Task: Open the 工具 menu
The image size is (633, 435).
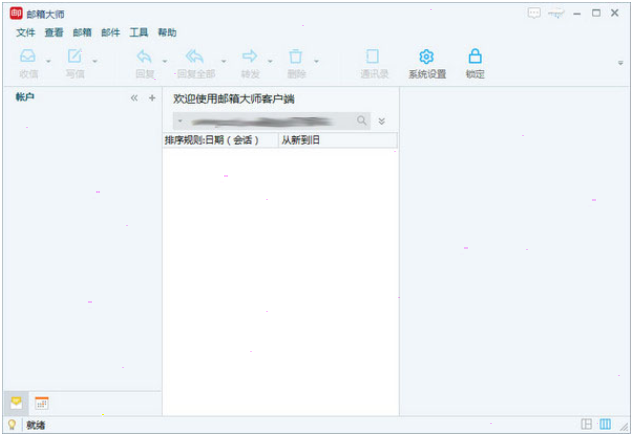Action: point(138,33)
